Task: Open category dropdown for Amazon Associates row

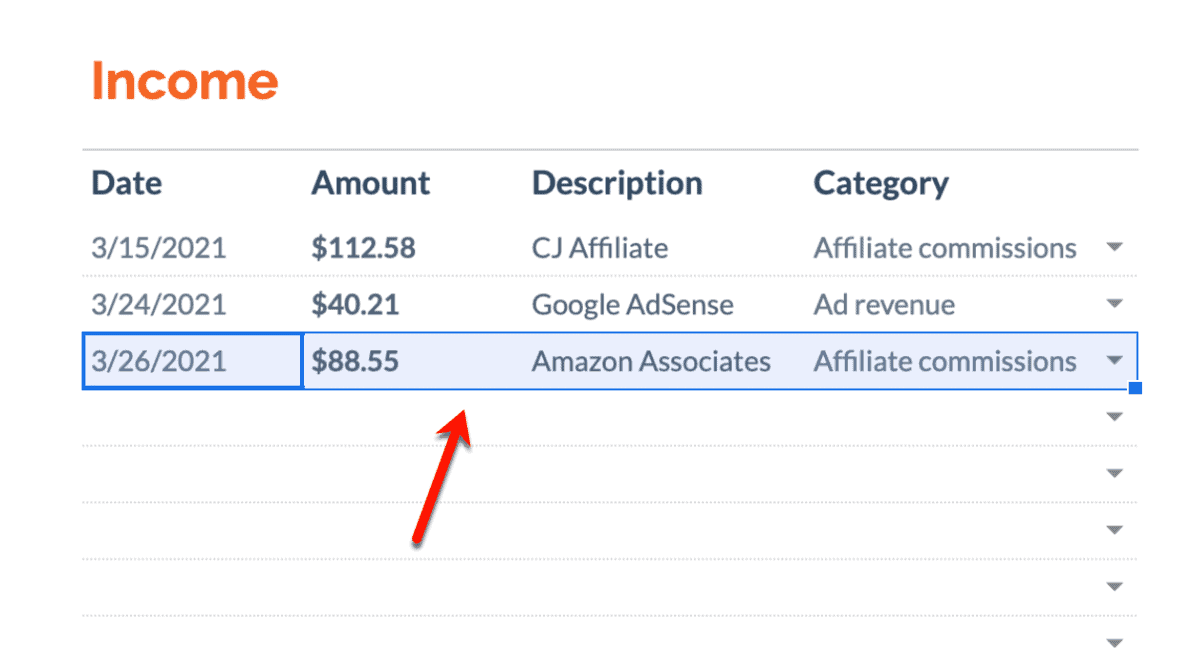Action: tap(1115, 361)
